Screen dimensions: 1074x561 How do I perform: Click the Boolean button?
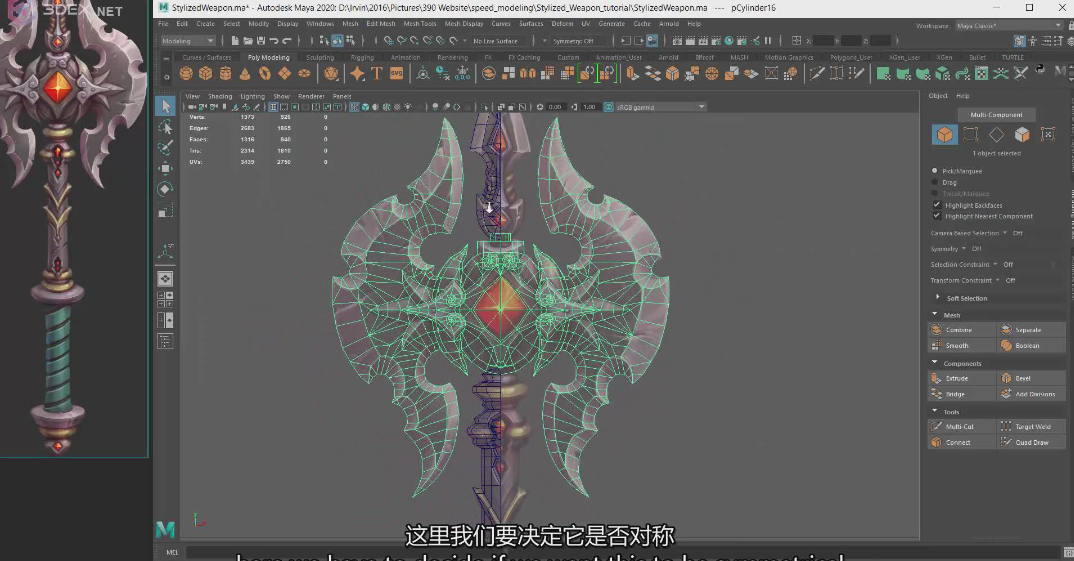pyautogui.click(x=1030, y=345)
